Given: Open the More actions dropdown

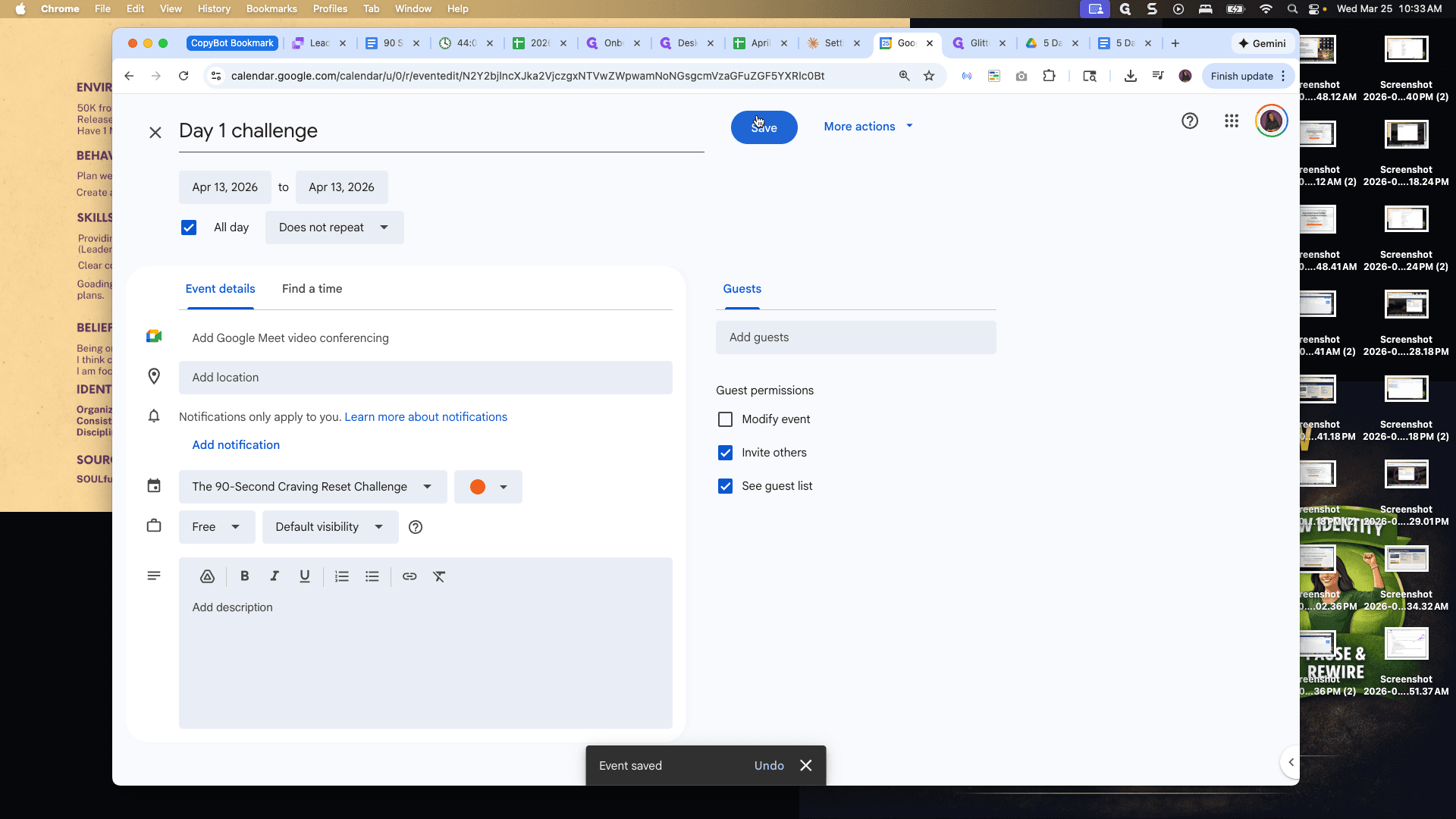Looking at the screenshot, I should click(x=868, y=127).
